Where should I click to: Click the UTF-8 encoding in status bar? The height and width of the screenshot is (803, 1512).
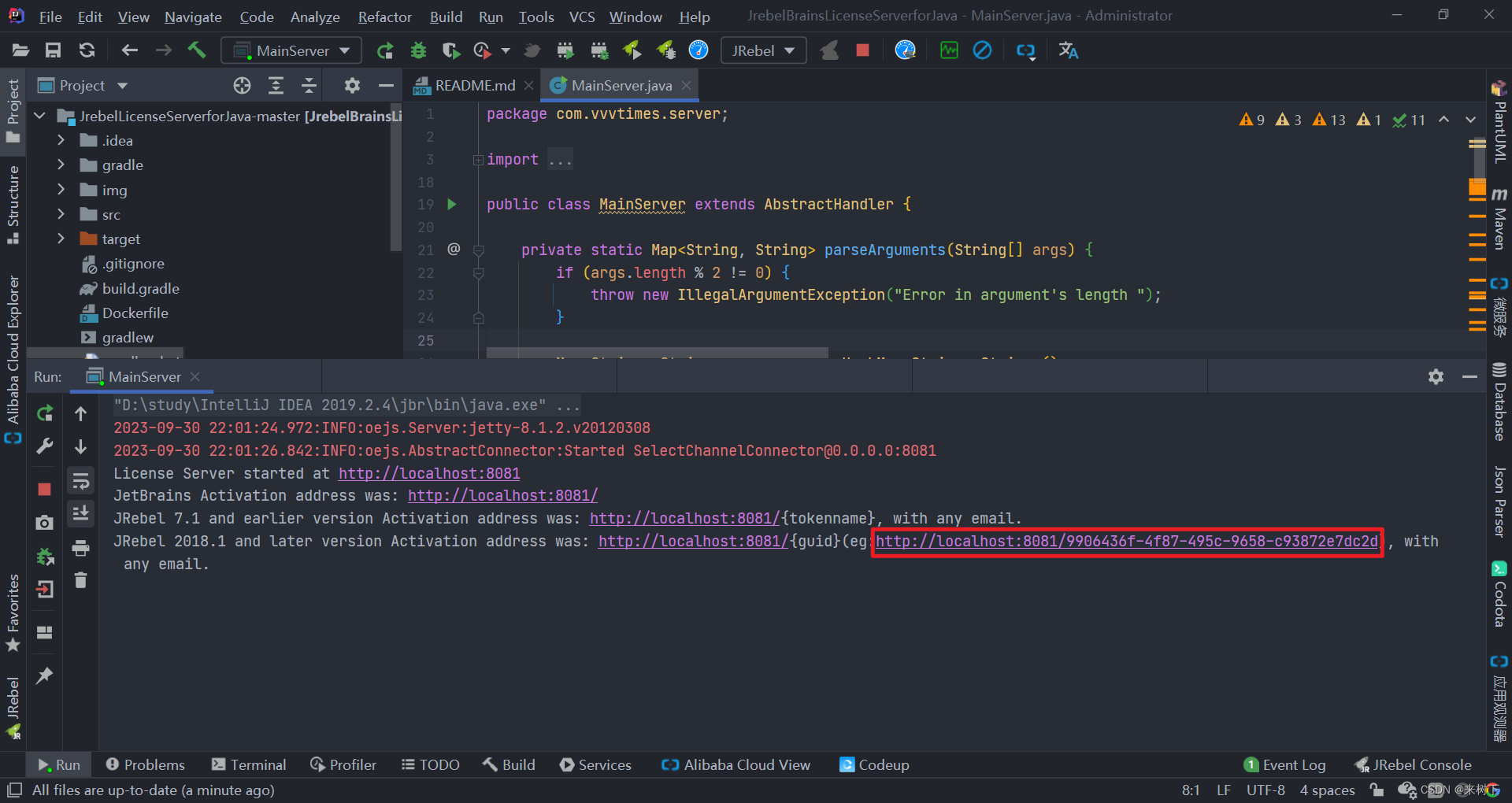tap(1266, 790)
